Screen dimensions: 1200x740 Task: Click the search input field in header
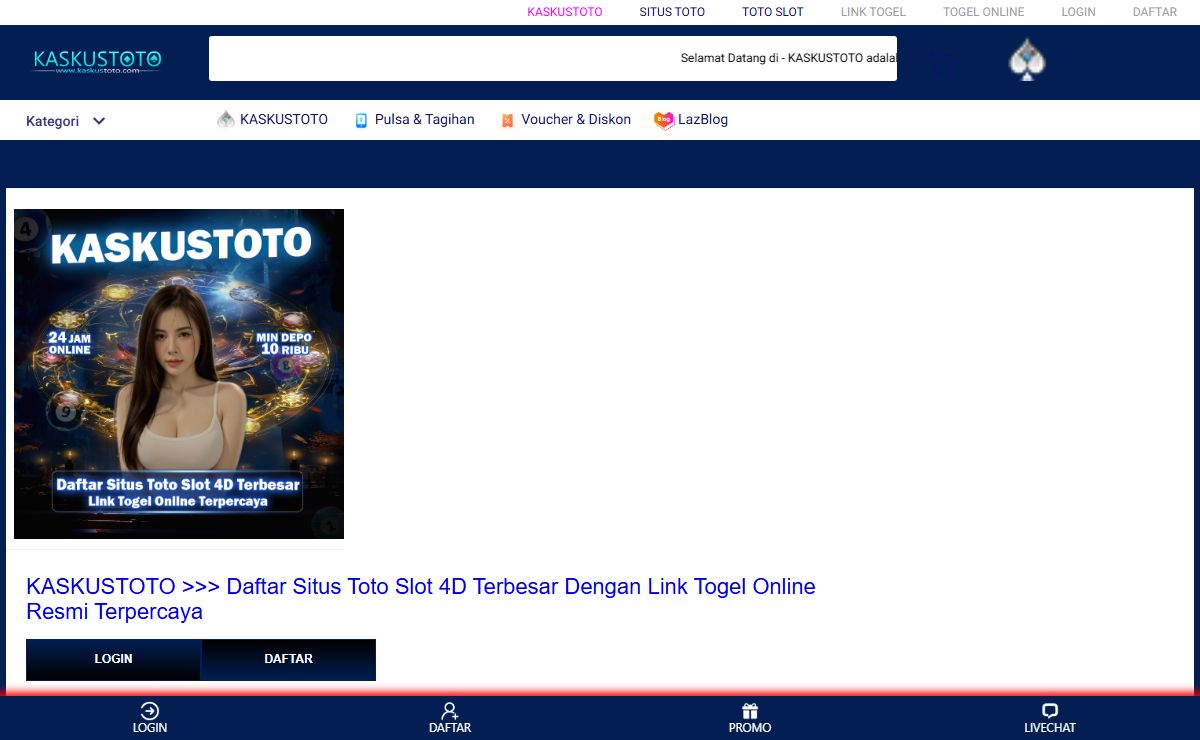(x=553, y=58)
